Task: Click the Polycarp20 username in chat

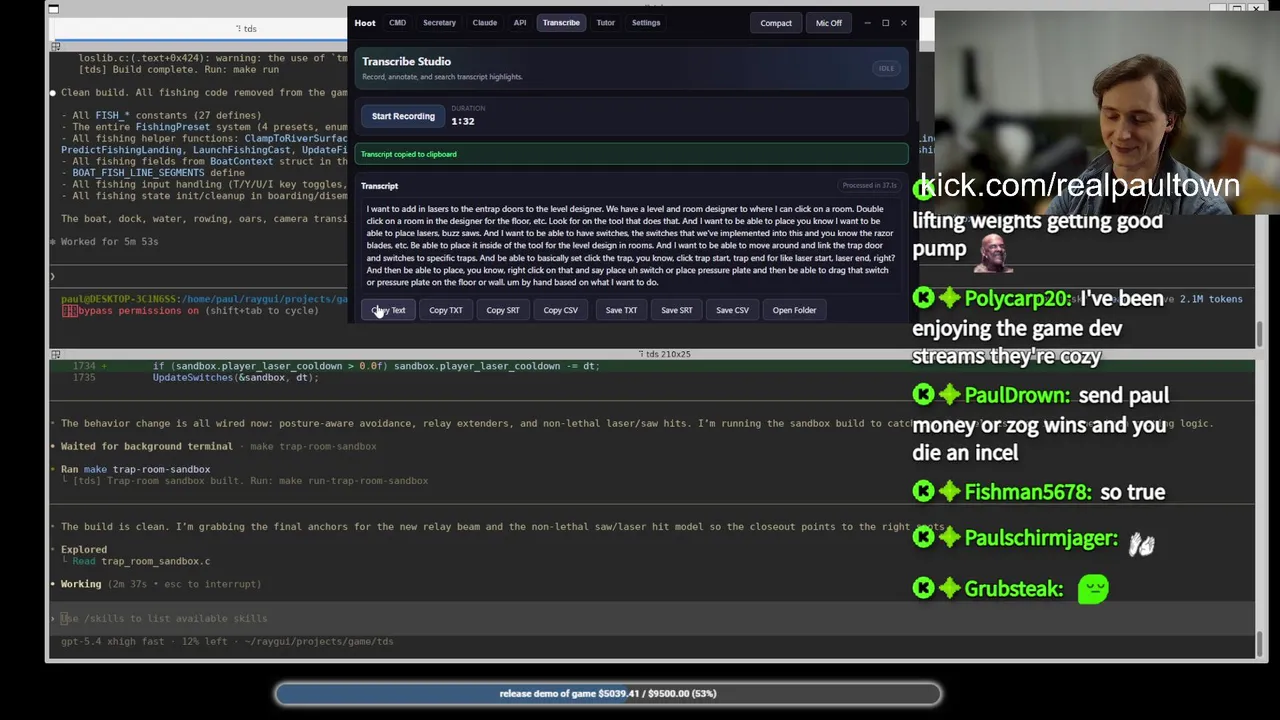Action: 1017,299
